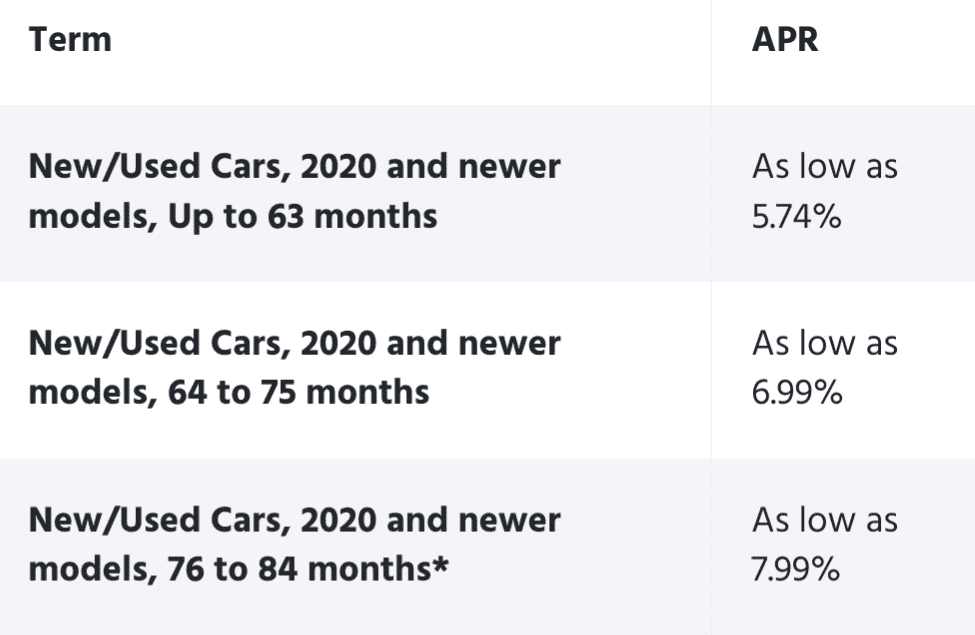Viewport: 975px width, 635px height.
Task: Select the 5.74% rate value
Action: tap(796, 217)
